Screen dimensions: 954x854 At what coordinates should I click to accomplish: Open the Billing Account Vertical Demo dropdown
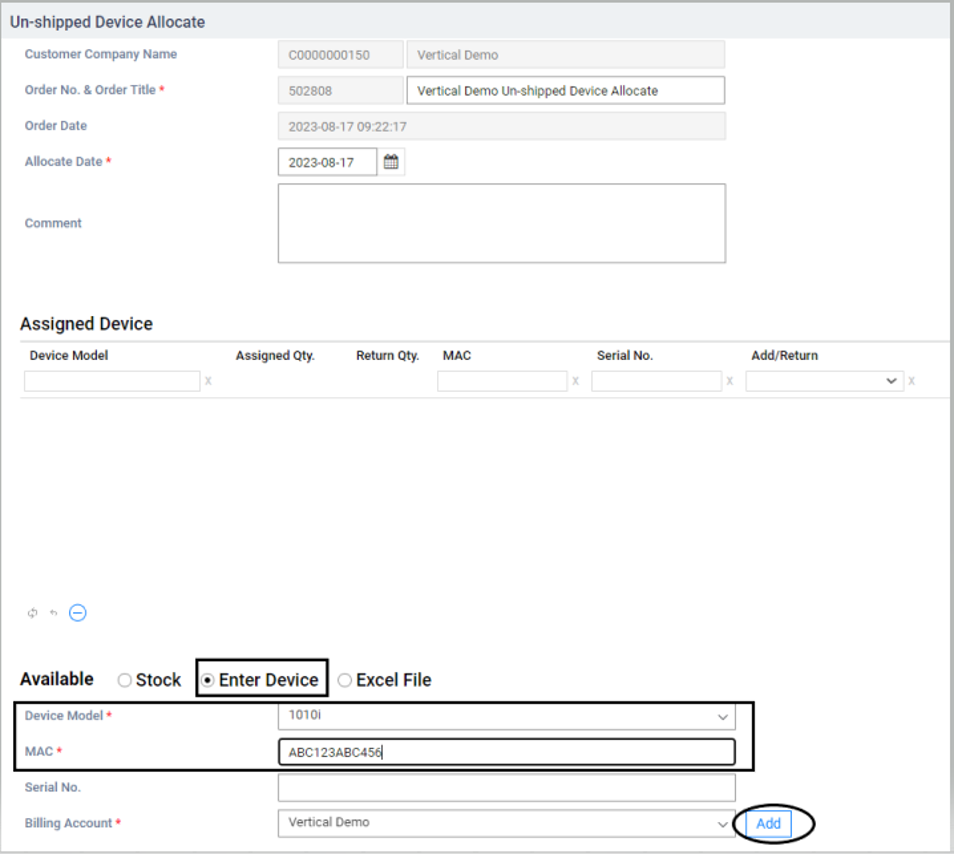click(x=506, y=823)
